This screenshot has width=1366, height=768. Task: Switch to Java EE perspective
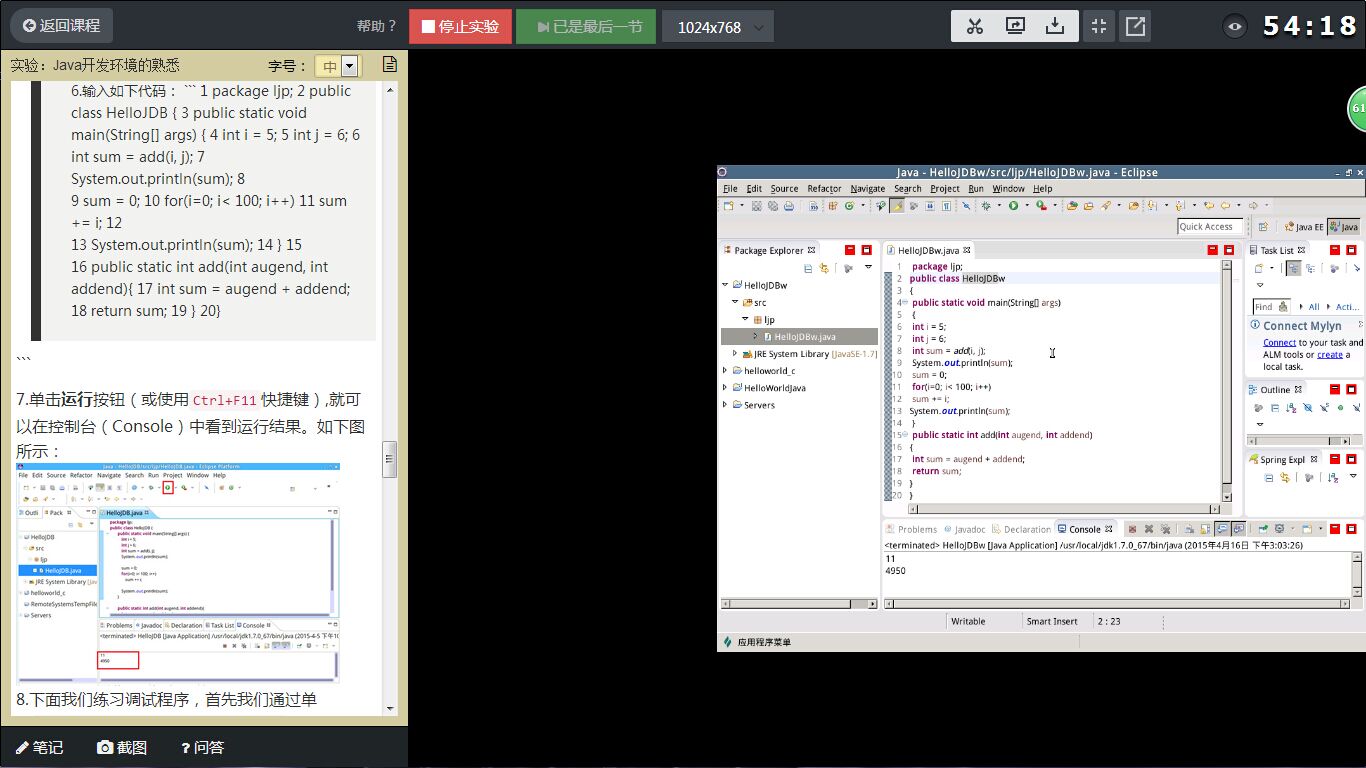pyautogui.click(x=1303, y=227)
